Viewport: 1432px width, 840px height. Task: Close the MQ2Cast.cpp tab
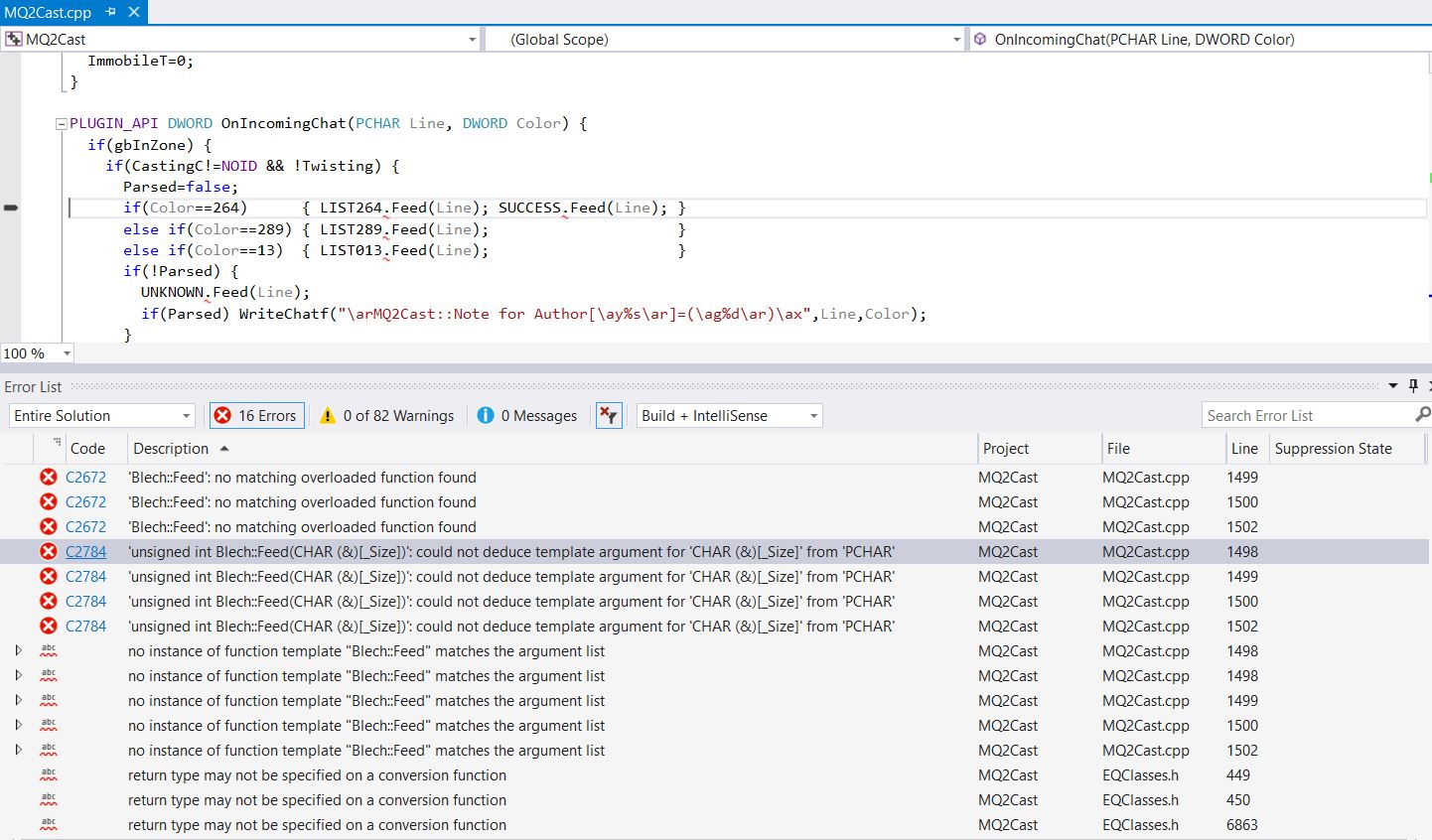(x=134, y=12)
